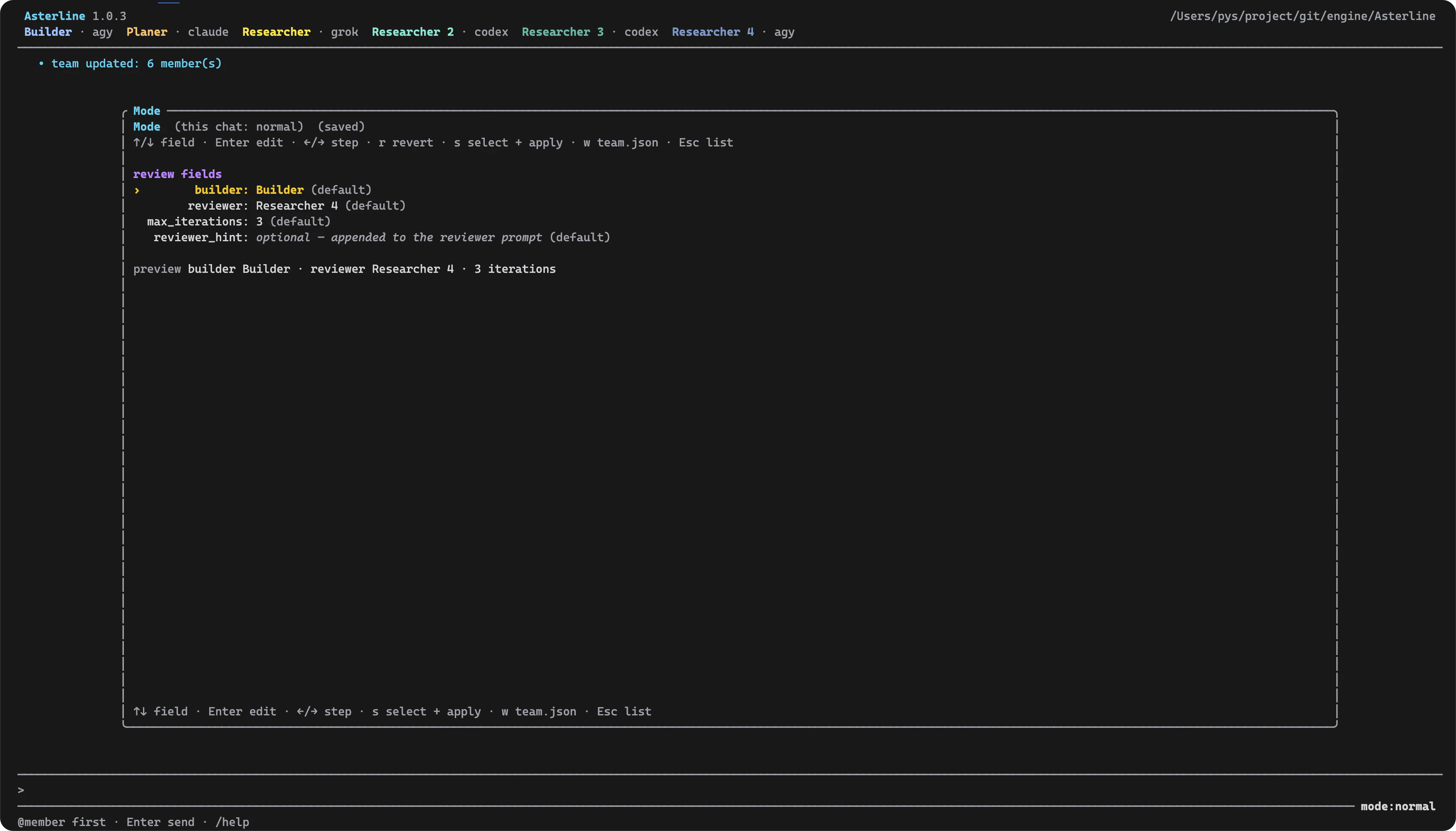1456x831 pixels.
Task: Click the Asterline app title
Action: point(55,16)
